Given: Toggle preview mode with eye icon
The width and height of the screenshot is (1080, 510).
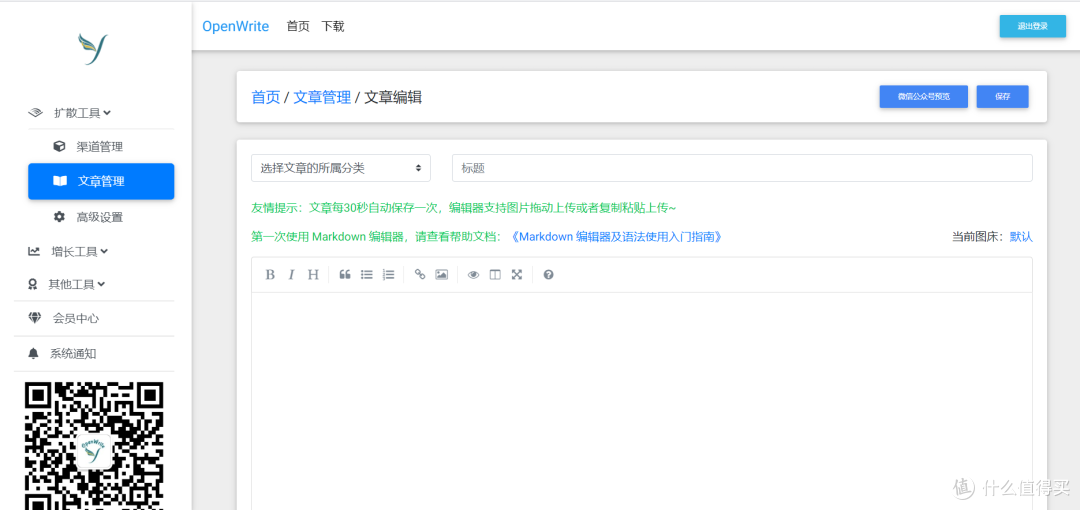Looking at the screenshot, I should [x=473, y=274].
